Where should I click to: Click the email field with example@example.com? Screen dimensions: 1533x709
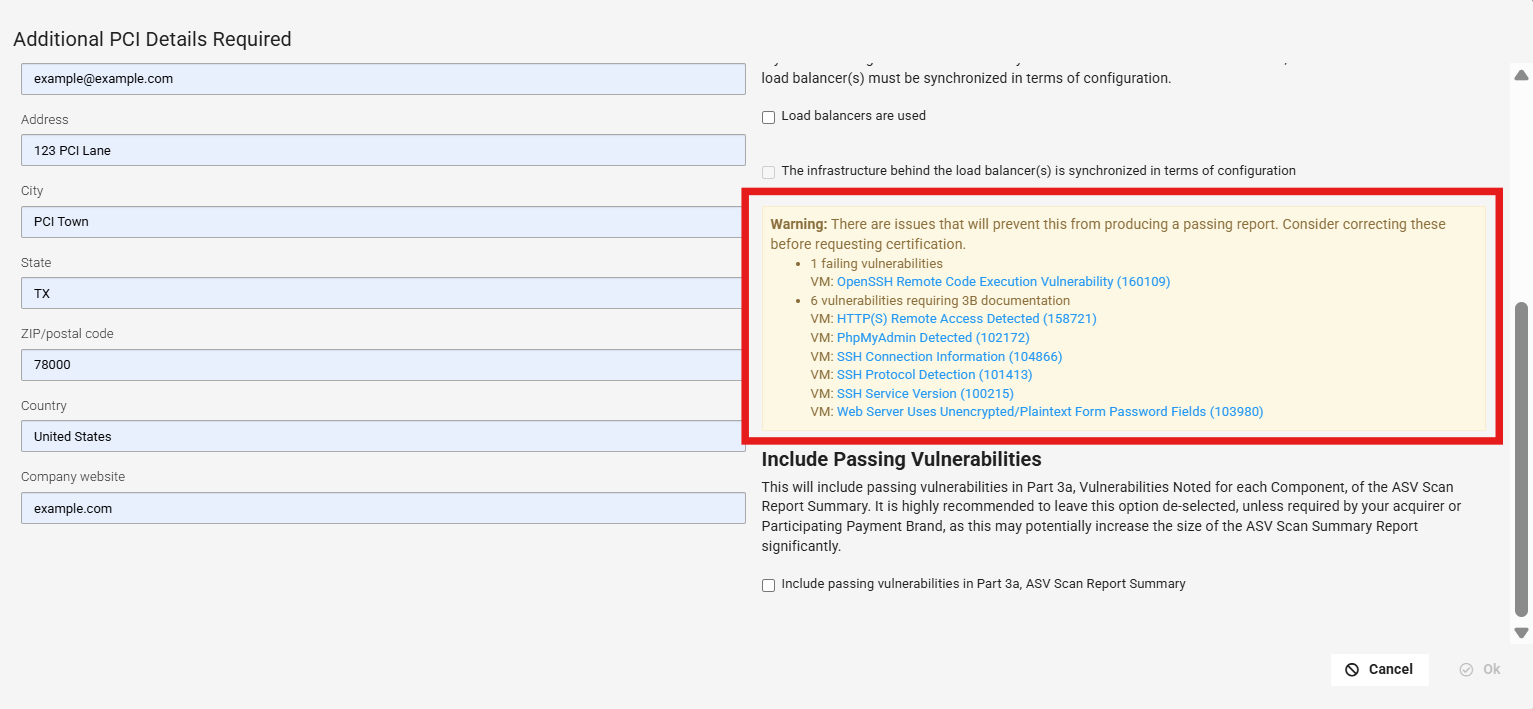383,79
